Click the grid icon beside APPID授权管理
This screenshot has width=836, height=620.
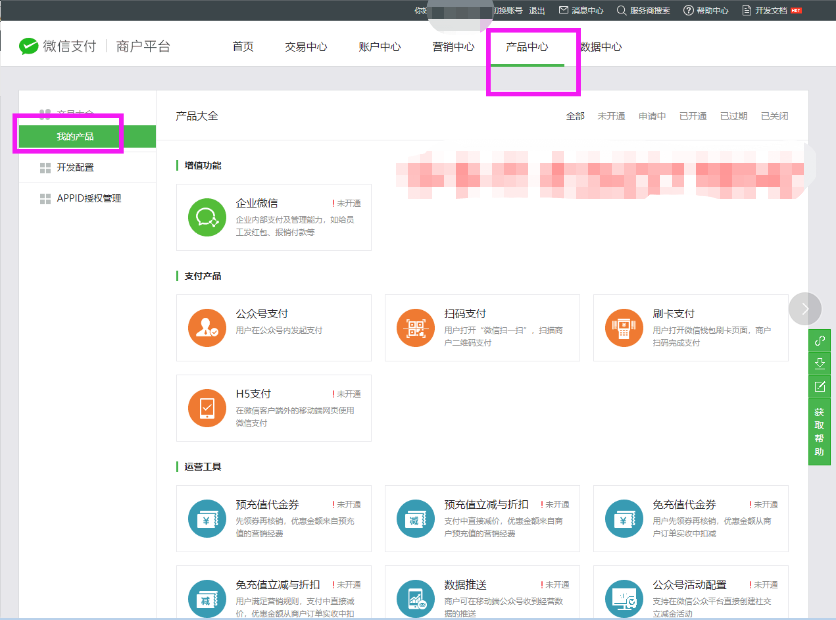[x=45, y=199]
